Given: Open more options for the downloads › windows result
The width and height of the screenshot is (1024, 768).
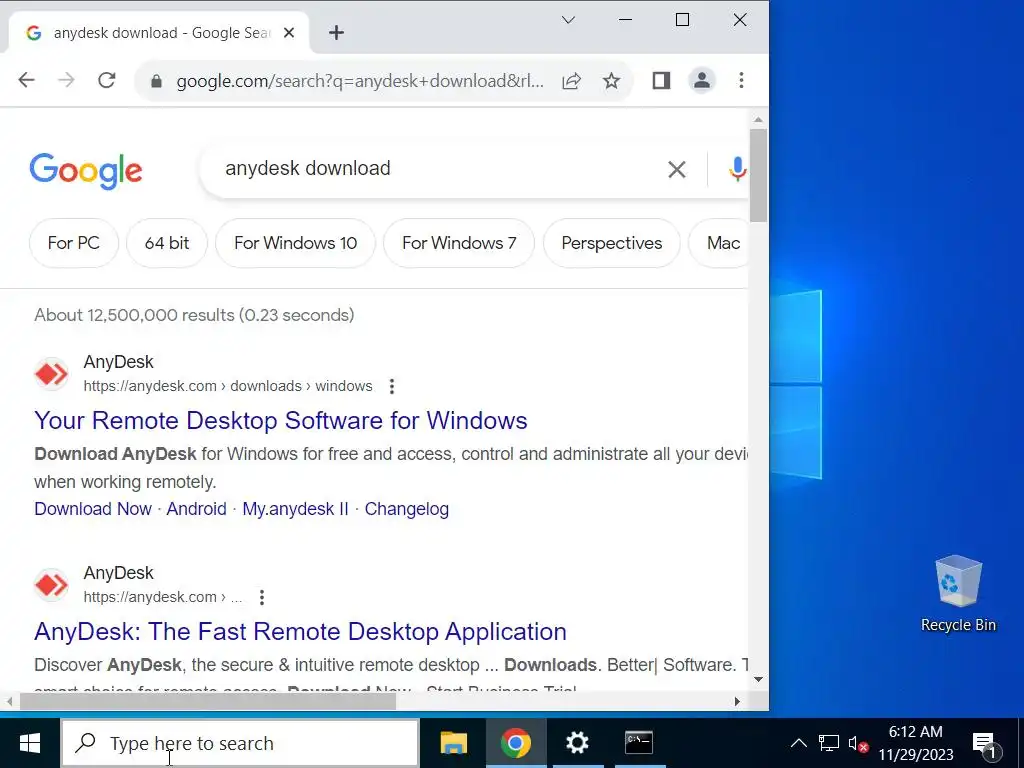Looking at the screenshot, I should (392, 386).
